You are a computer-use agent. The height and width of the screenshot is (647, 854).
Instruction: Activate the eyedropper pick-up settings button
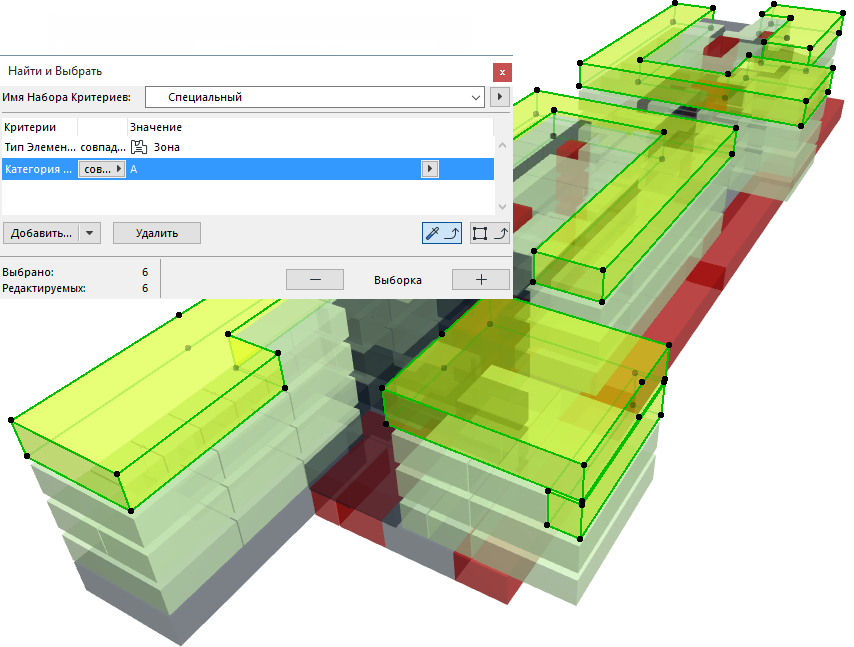point(442,233)
